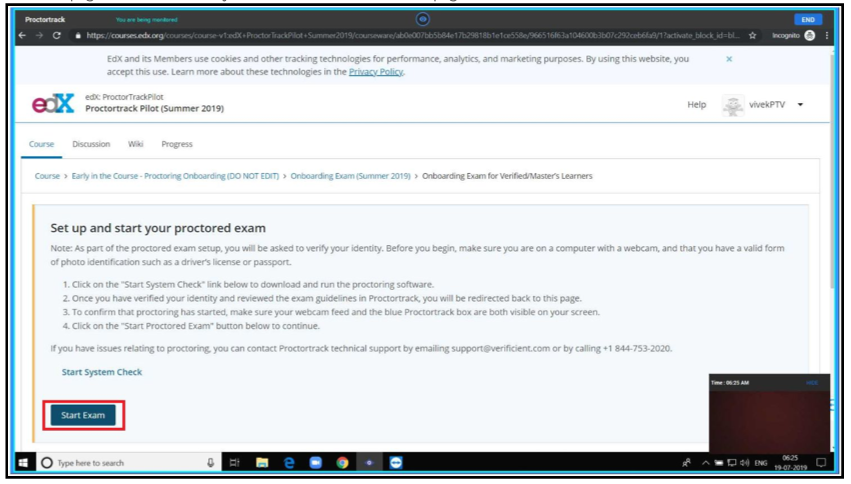Click HIDE on the webcam preview box
Image resolution: width=851 pixels, height=484 pixels.
(x=812, y=383)
